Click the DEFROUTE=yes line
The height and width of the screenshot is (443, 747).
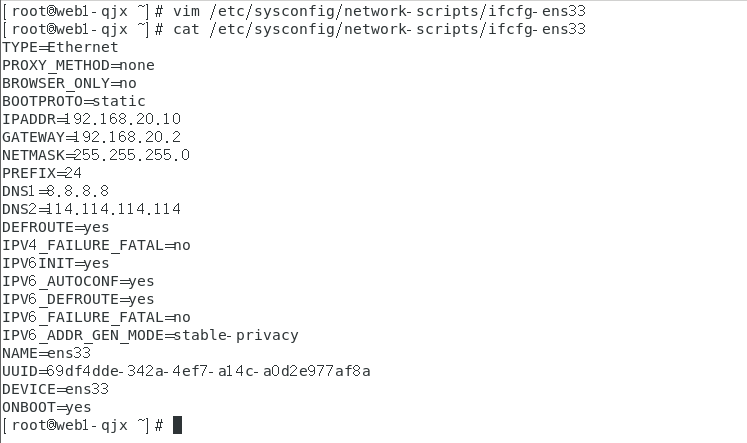click(56, 227)
